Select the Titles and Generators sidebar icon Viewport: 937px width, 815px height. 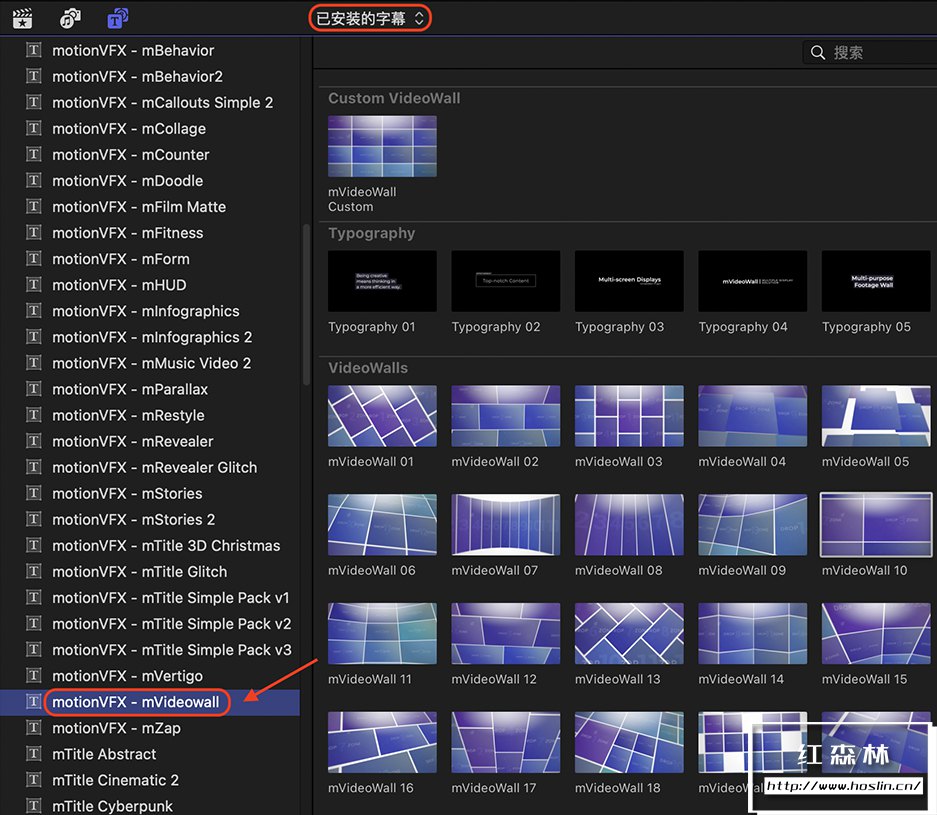tap(117, 18)
